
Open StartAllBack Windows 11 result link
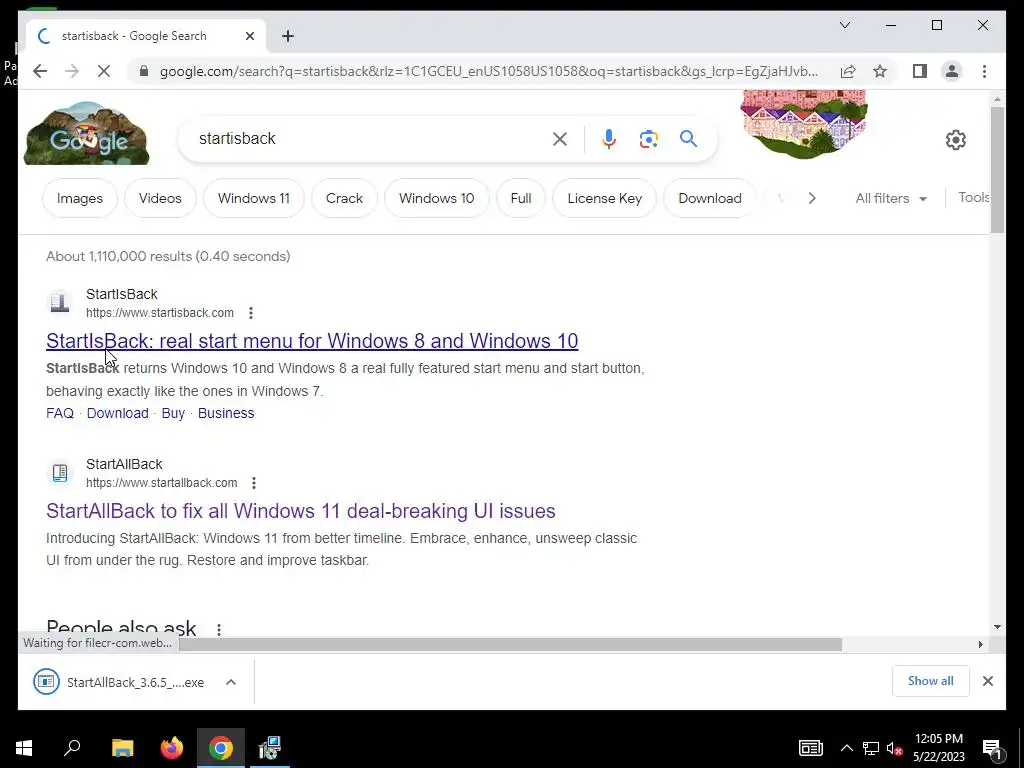point(300,511)
